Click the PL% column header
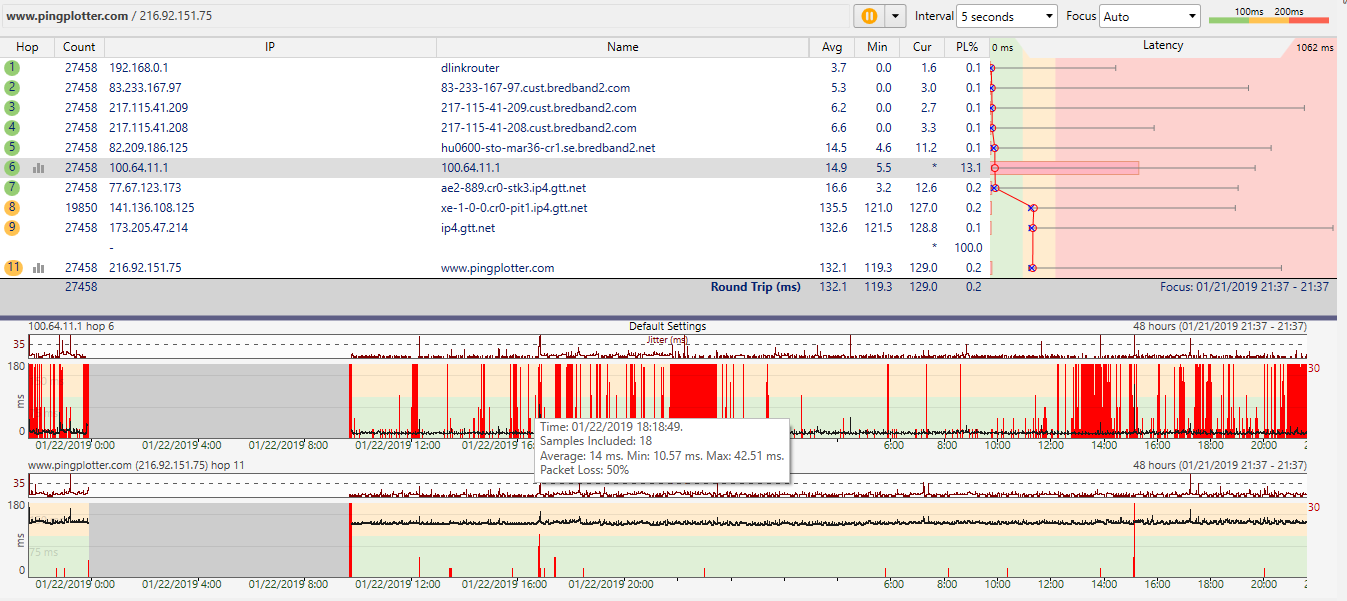The image size is (1347, 601). pyautogui.click(x=966, y=47)
